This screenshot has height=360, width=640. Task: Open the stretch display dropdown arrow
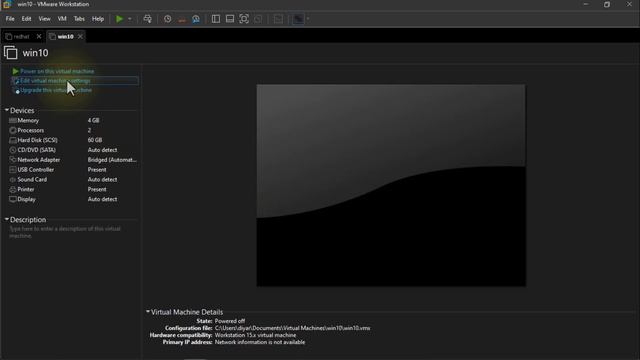coord(308,19)
